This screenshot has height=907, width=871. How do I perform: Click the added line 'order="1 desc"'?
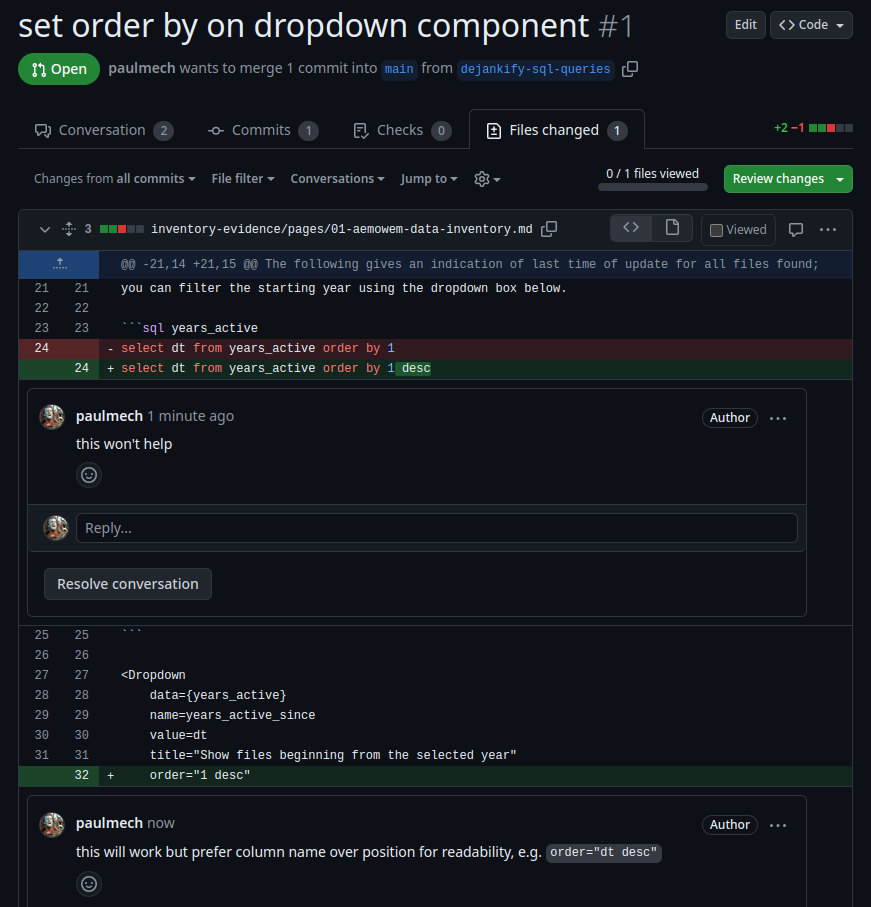[x=435, y=776]
